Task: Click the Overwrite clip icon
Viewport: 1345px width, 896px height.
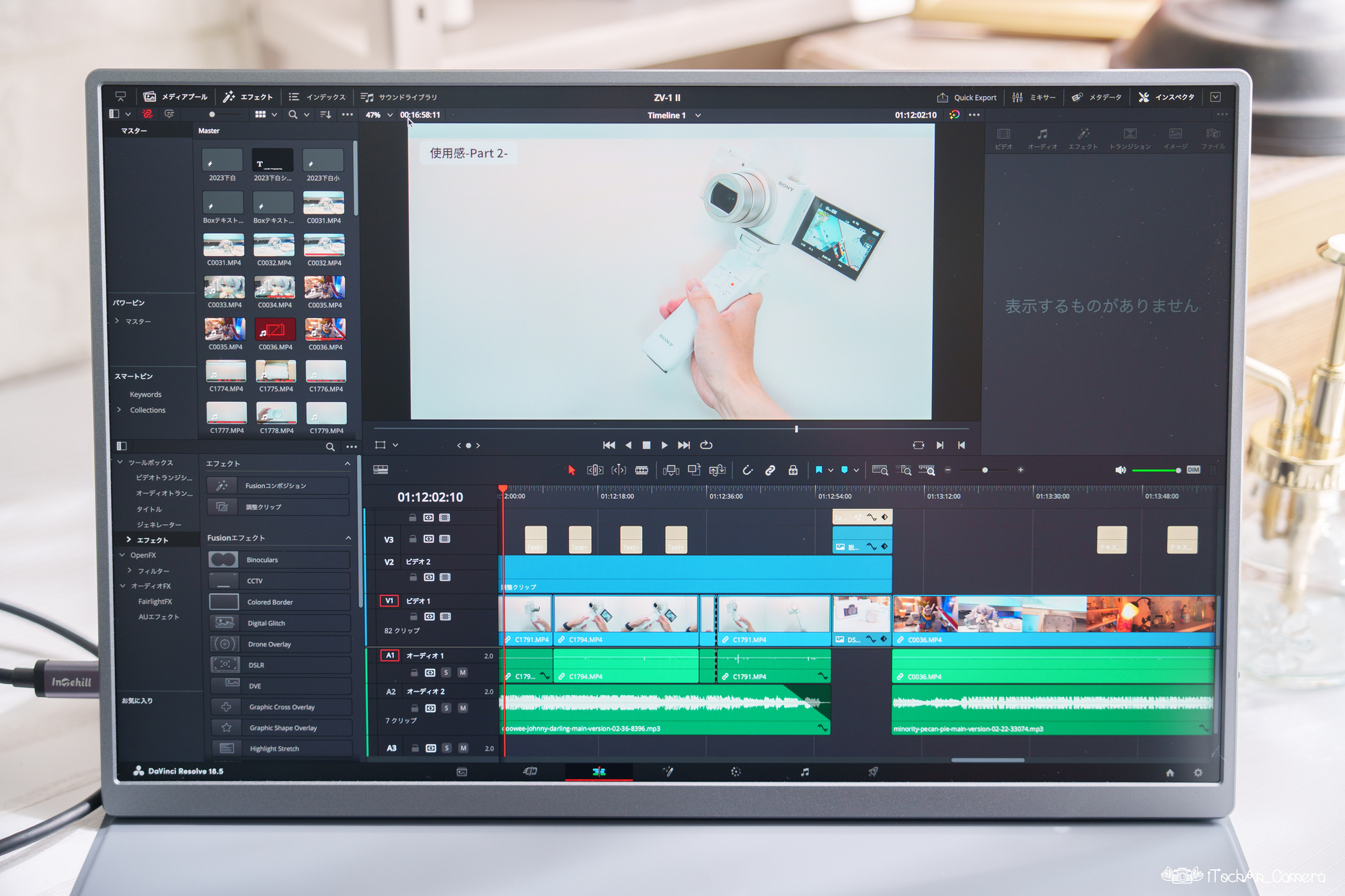Action: tap(693, 470)
